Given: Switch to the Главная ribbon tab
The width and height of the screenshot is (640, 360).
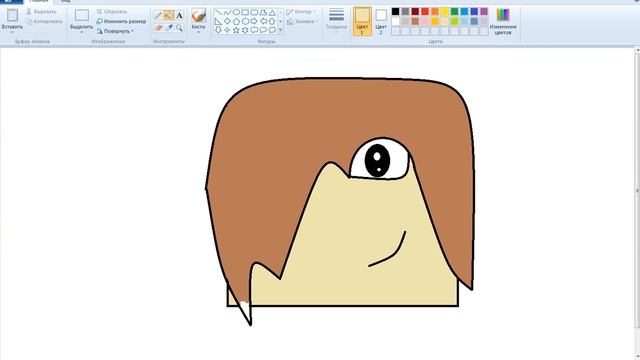Looking at the screenshot, I should click(39, 2).
